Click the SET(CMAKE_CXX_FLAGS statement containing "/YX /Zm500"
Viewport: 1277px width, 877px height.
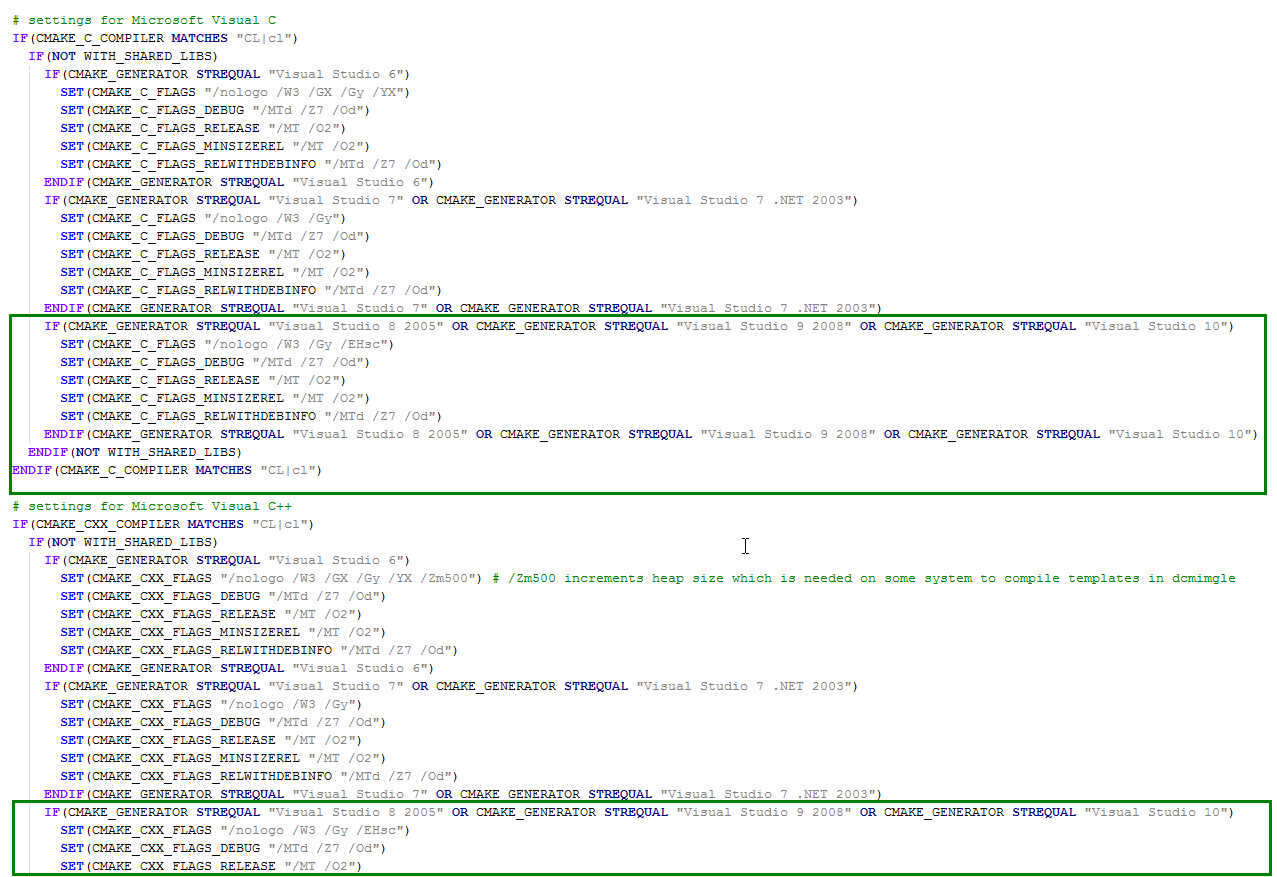[x=272, y=578]
